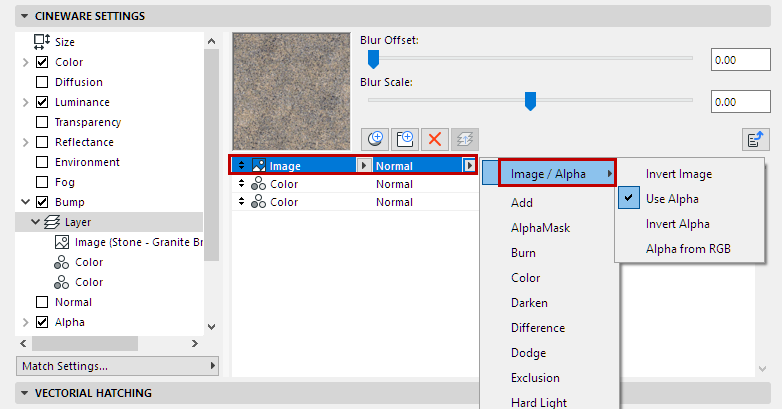The width and height of the screenshot is (782, 409).
Task: Collapse the Layer tree node
Action: click(x=35, y=222)
